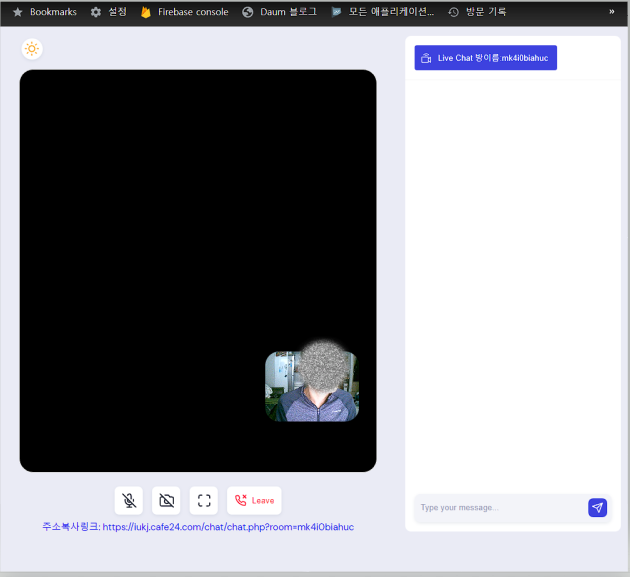The image size is (630, 577).
Task: Send the chat message
Action: (597, 507)
